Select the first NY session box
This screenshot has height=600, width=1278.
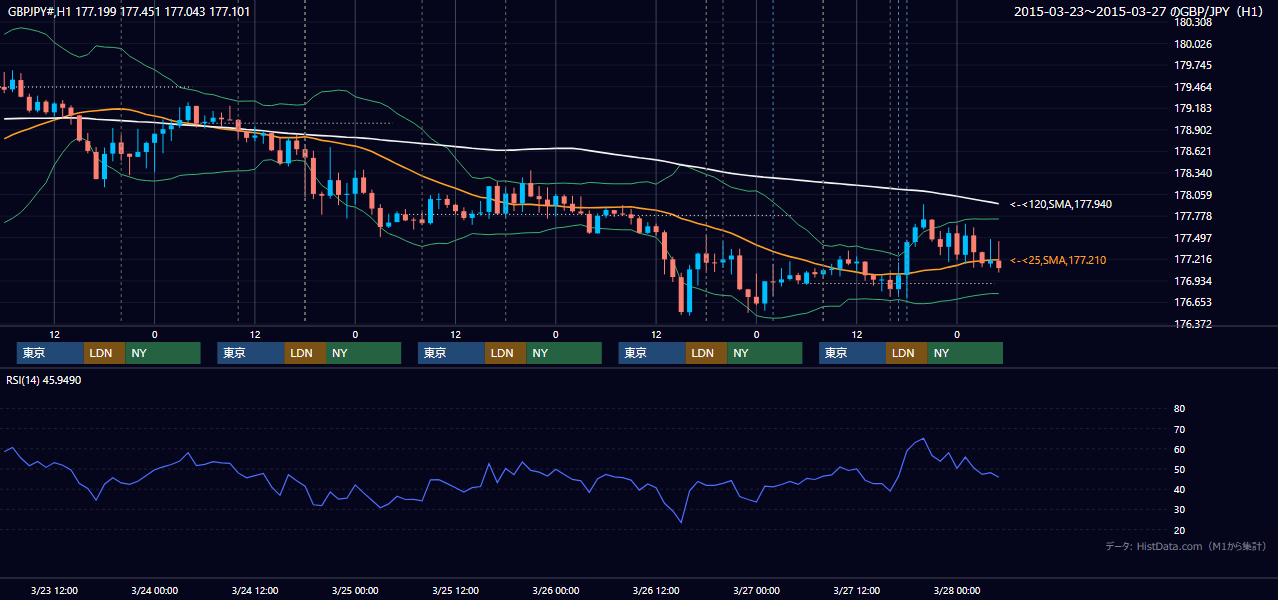click(163, 353)
